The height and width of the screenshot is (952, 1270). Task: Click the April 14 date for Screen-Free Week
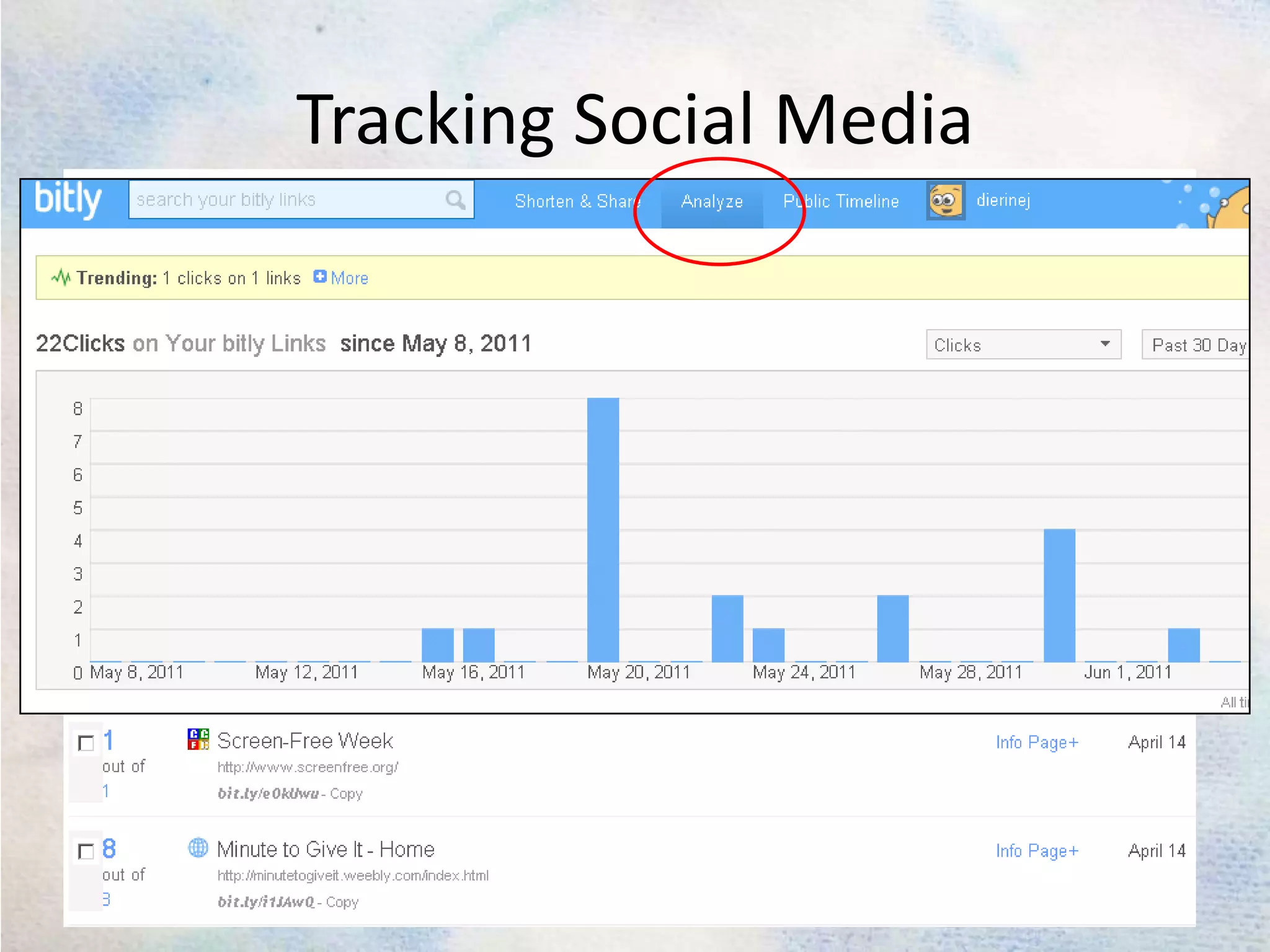[x=1157, y=742]
